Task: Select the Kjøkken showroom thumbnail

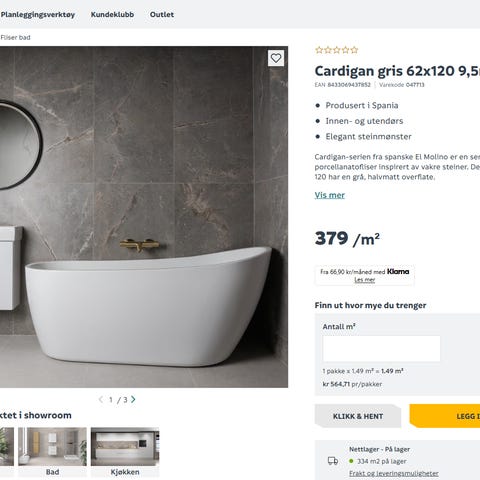Action: click(125, 452)
